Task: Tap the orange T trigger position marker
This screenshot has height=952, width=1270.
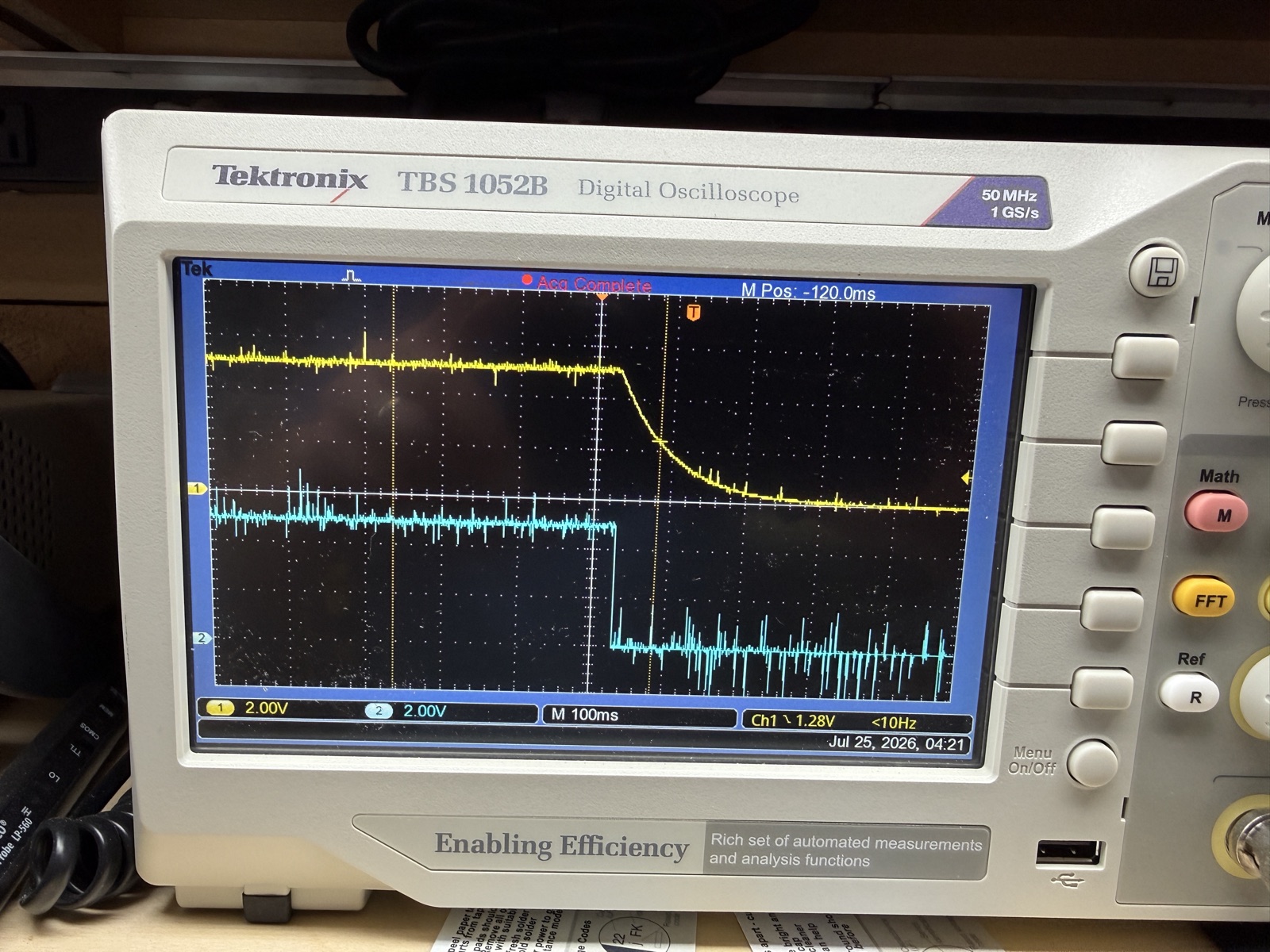Action: tap(693, 313)
